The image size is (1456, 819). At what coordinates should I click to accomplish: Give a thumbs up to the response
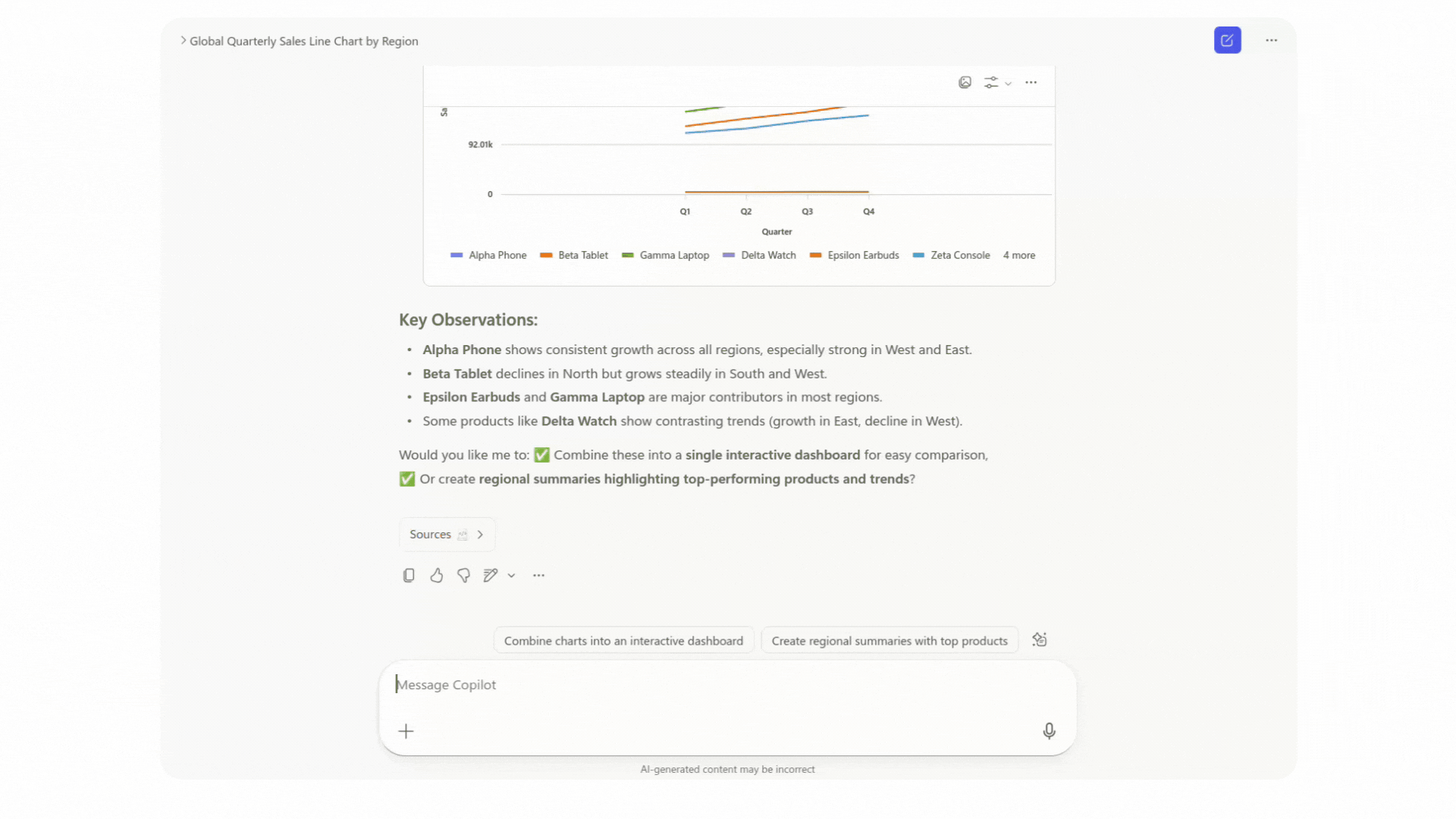(x=436, y=576)
